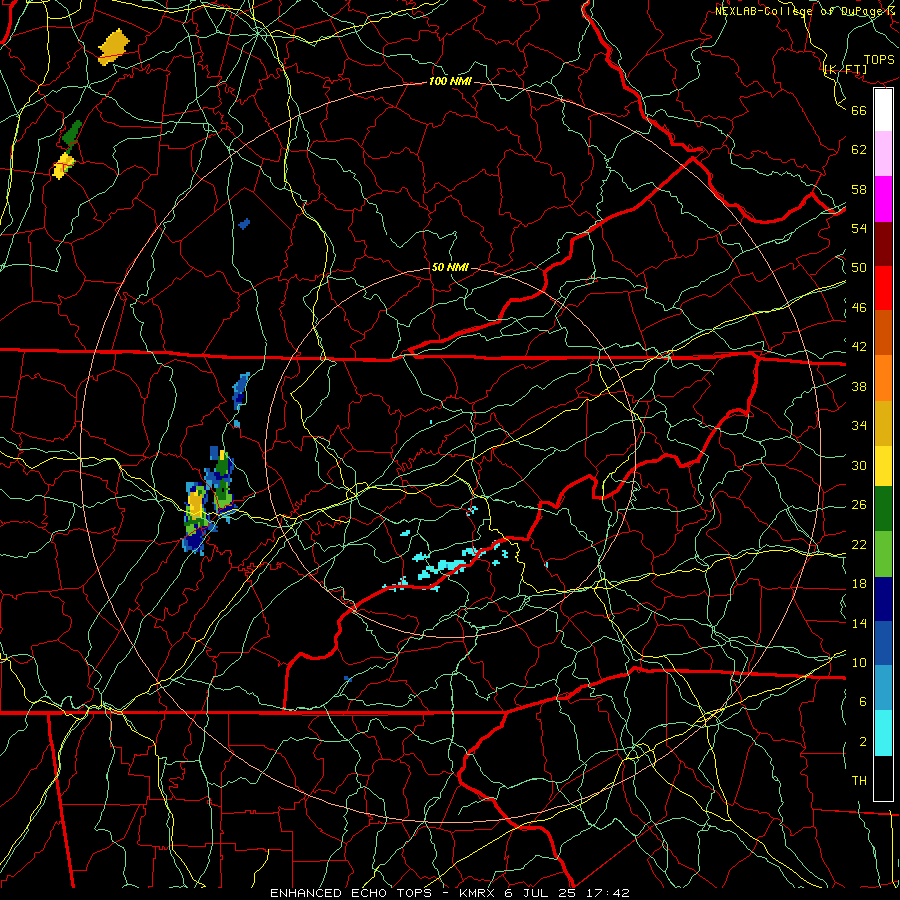Screen dimensions: 900x900
Task: Click the '62' legend value
Action: point(859,150)
